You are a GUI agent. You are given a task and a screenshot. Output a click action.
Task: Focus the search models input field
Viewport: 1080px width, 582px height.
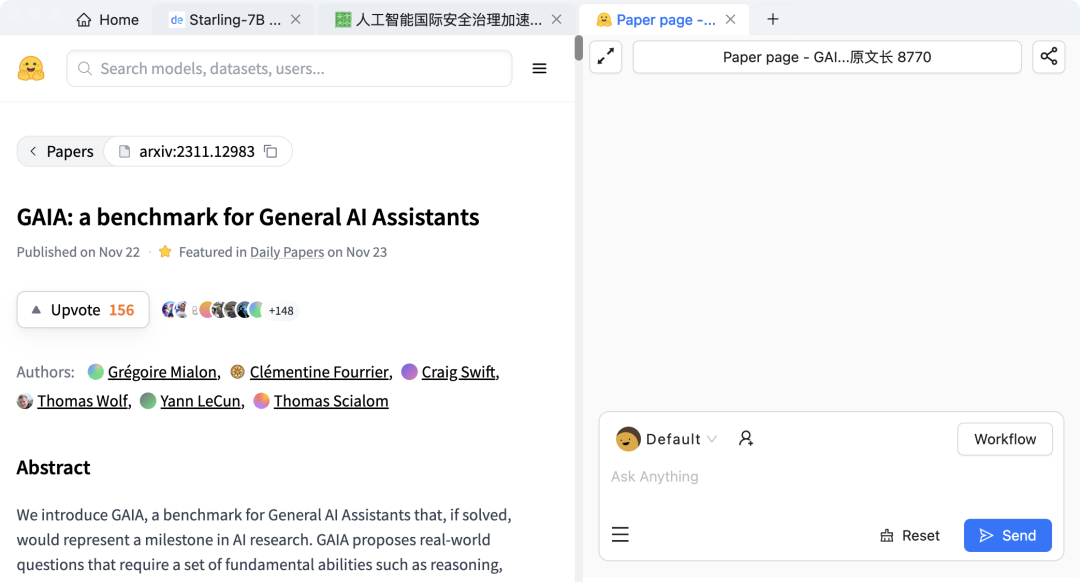click(x=300, y=68)
